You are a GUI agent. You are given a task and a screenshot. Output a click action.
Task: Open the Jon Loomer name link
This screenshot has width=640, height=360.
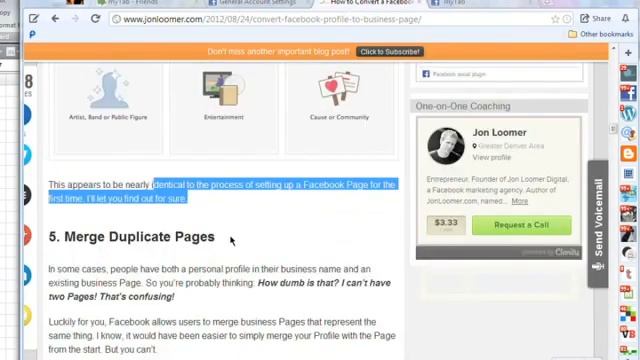tap(500, 133)
